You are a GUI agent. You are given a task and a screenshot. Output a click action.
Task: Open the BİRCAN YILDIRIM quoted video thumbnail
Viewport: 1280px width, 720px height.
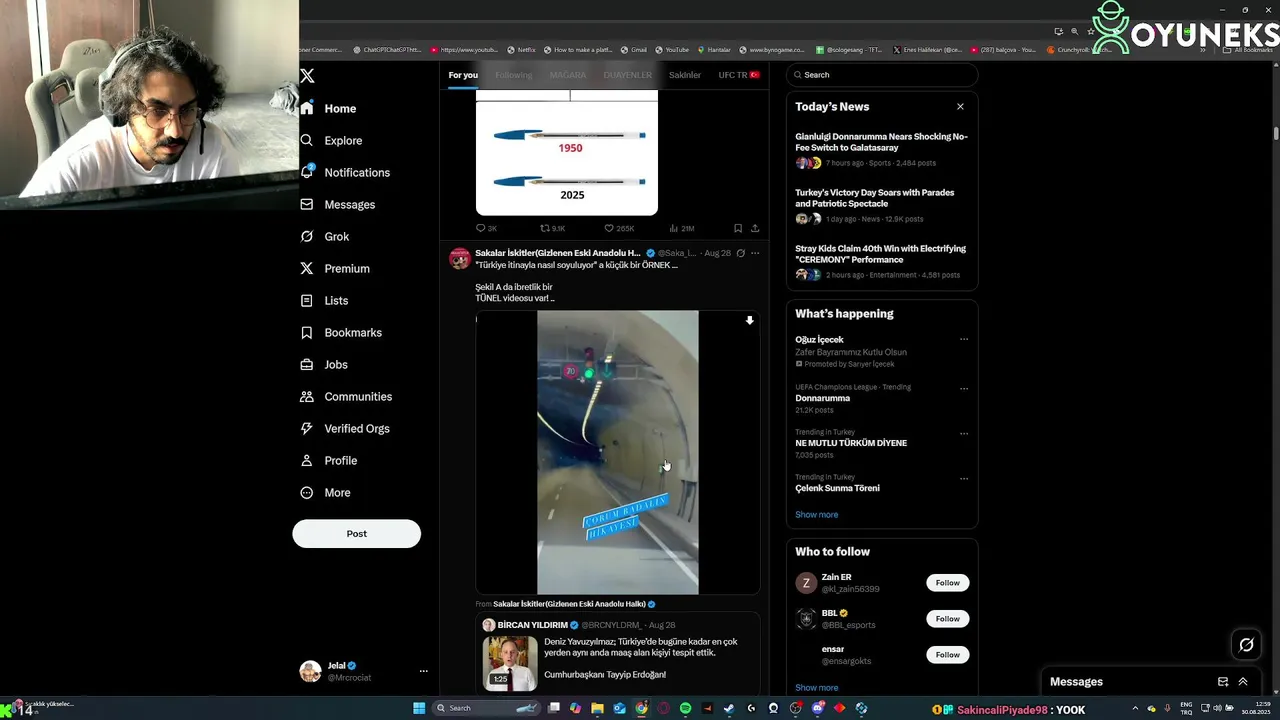(x=509, y=663)
